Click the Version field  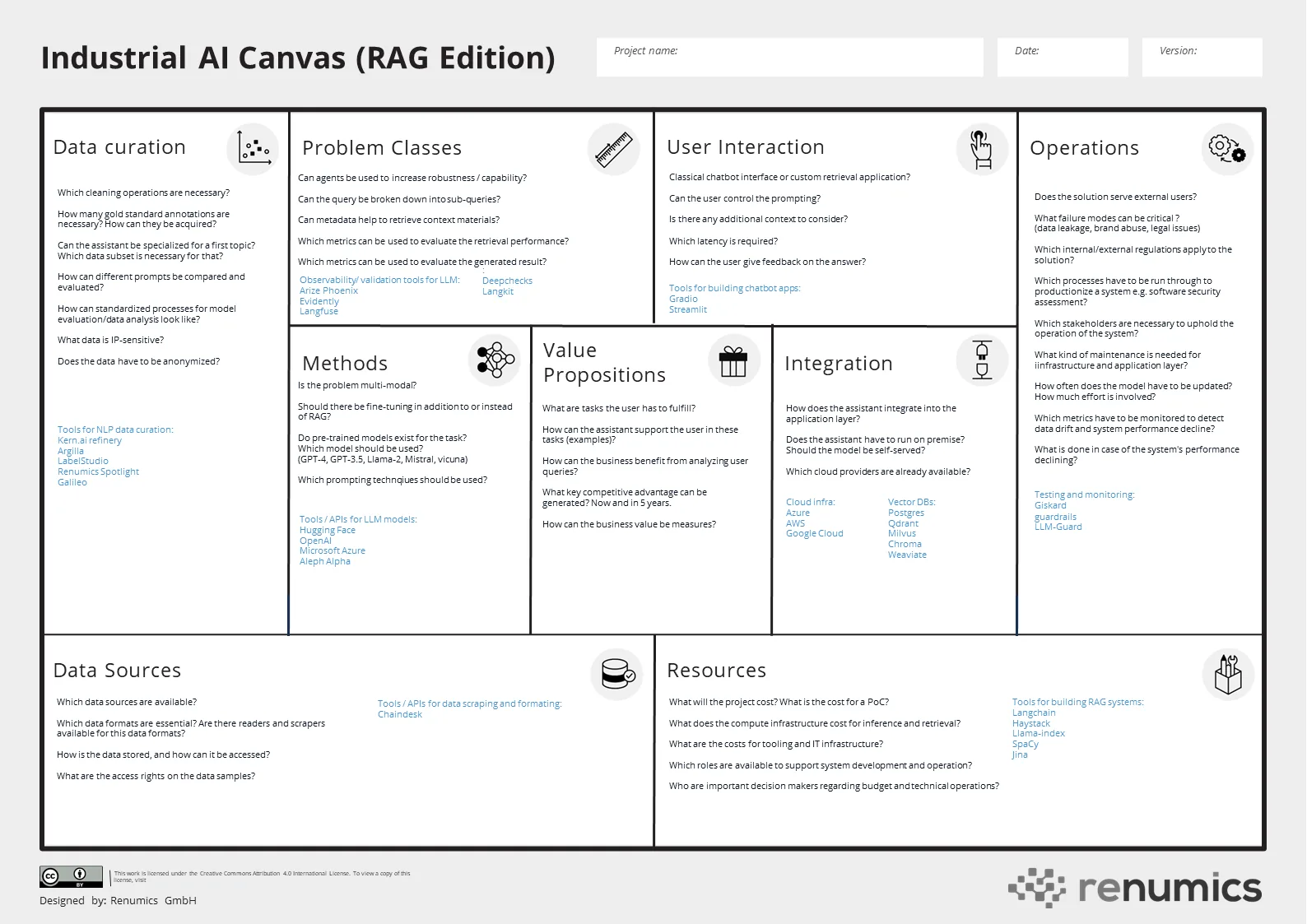tap(1202, 58)
